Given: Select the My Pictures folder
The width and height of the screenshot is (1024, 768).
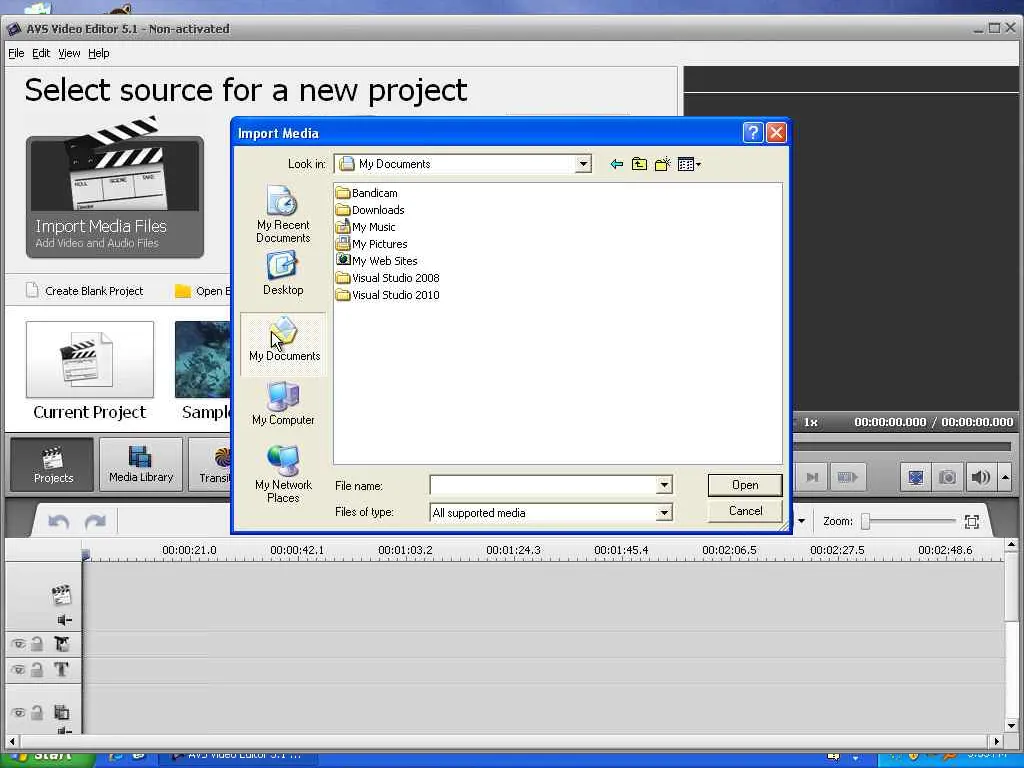Looking at the screenshot, I should point(371,244).
